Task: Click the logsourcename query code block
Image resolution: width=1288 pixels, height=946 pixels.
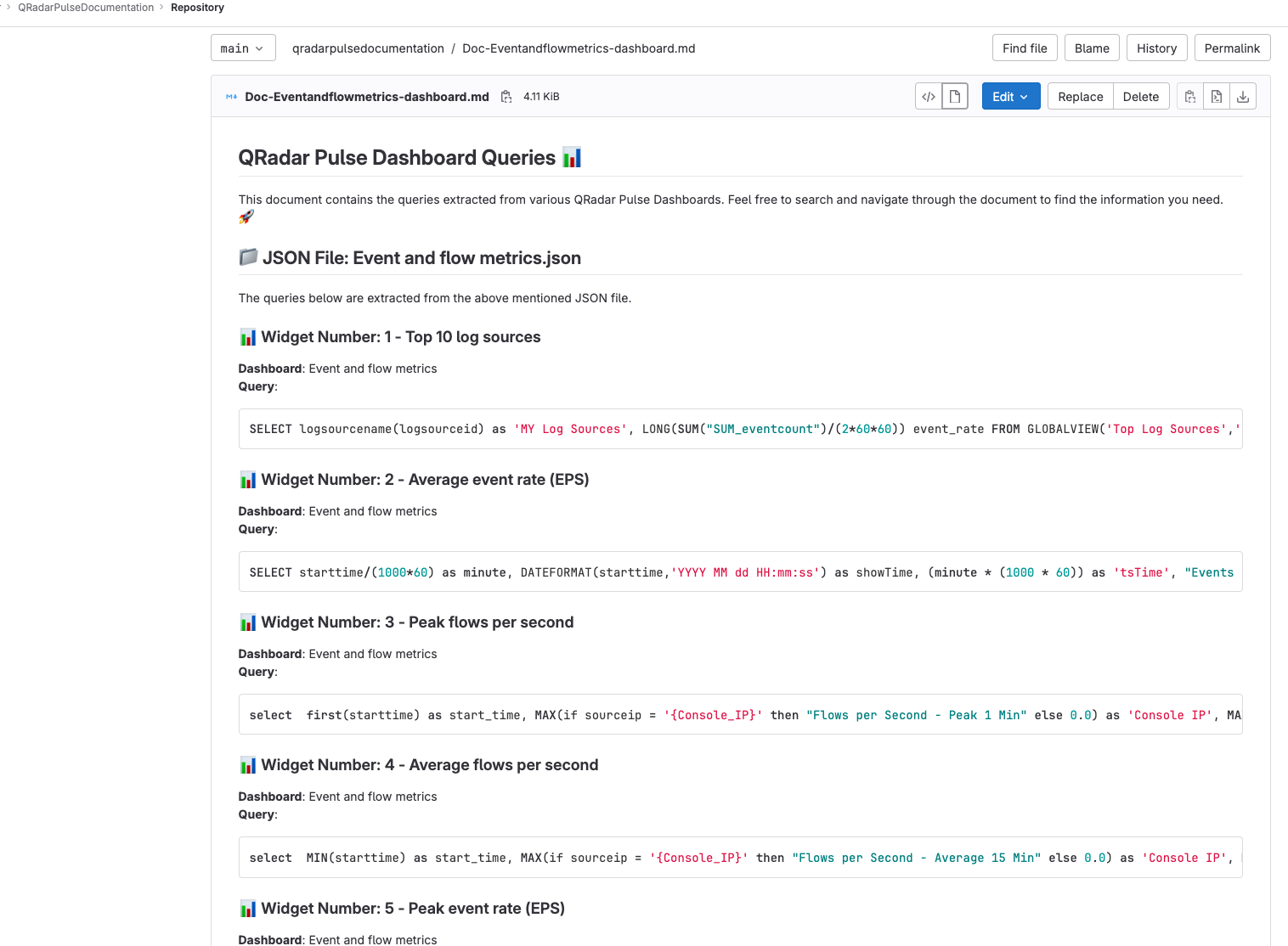Action: [740, 429]
